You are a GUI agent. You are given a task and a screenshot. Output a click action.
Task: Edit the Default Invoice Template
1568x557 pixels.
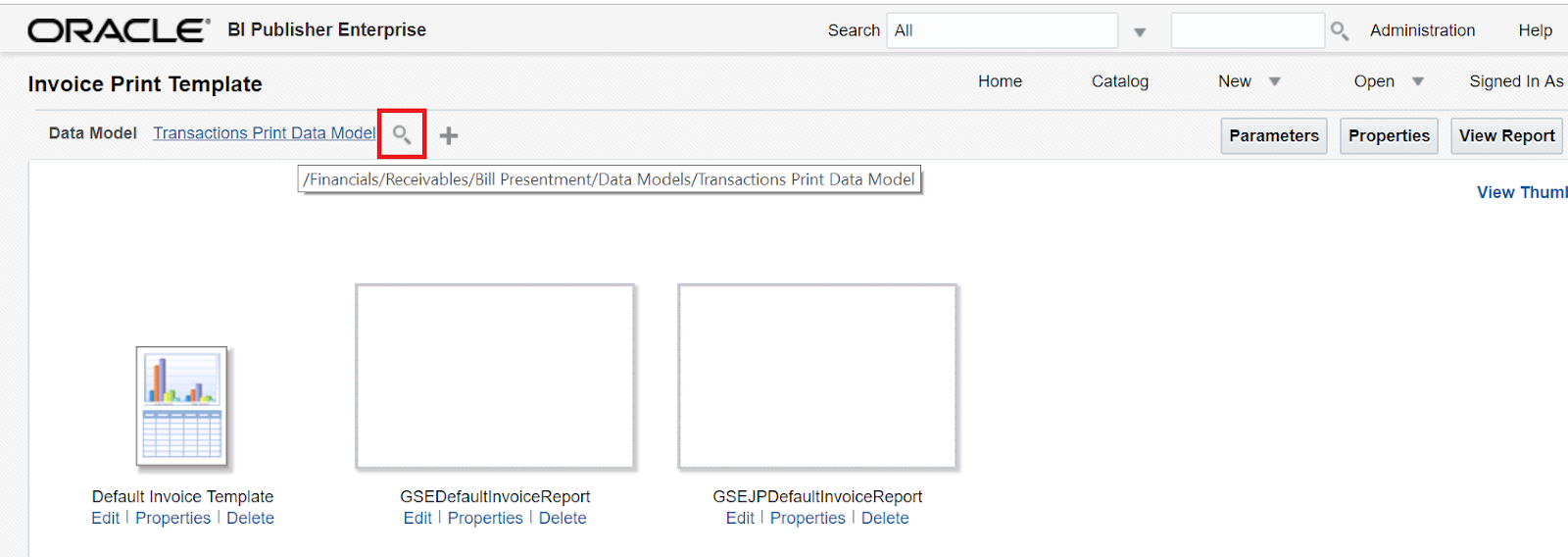(x=105, y=518)
